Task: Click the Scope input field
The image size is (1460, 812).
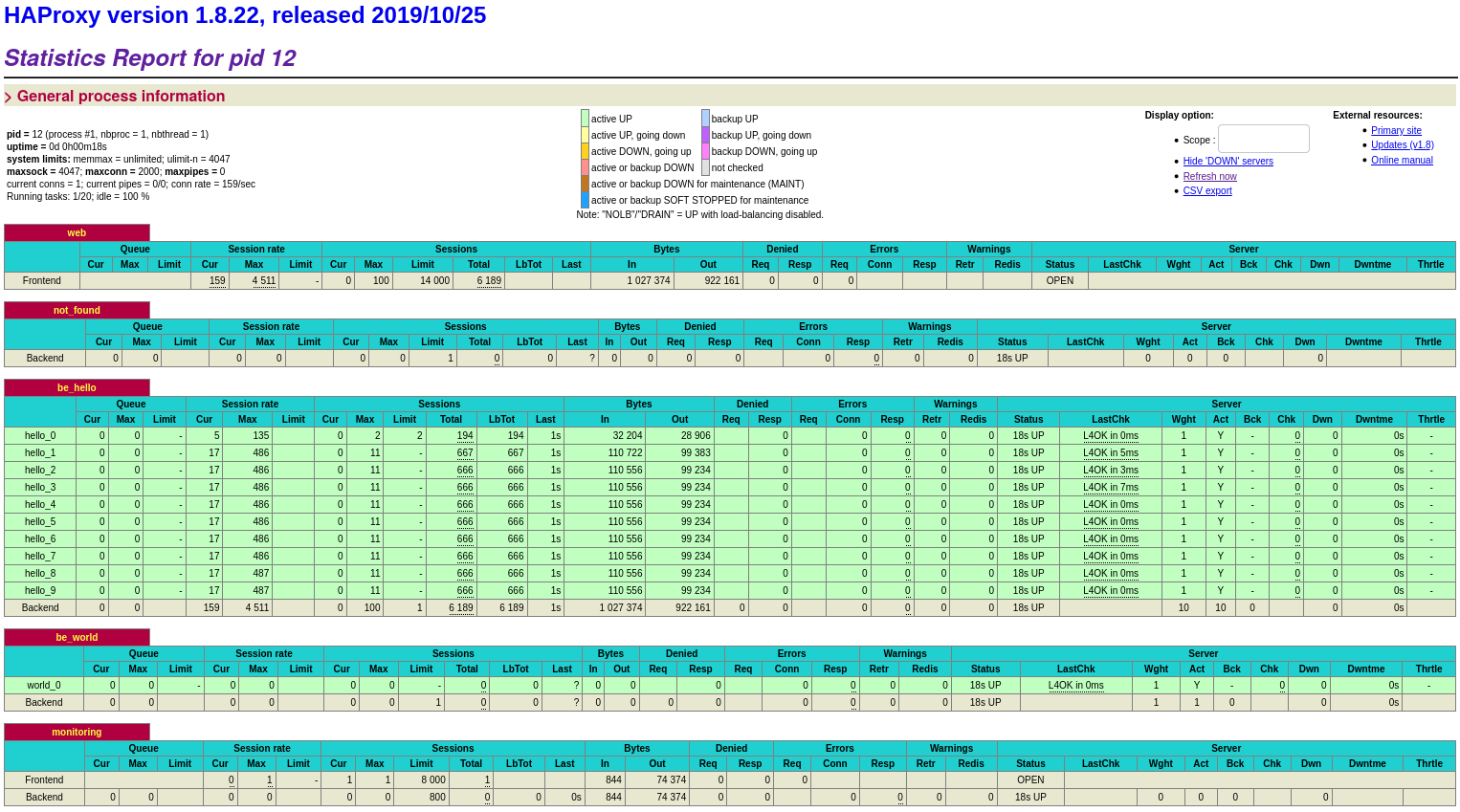Action: pyautogui.click(x=1263, y=139)
